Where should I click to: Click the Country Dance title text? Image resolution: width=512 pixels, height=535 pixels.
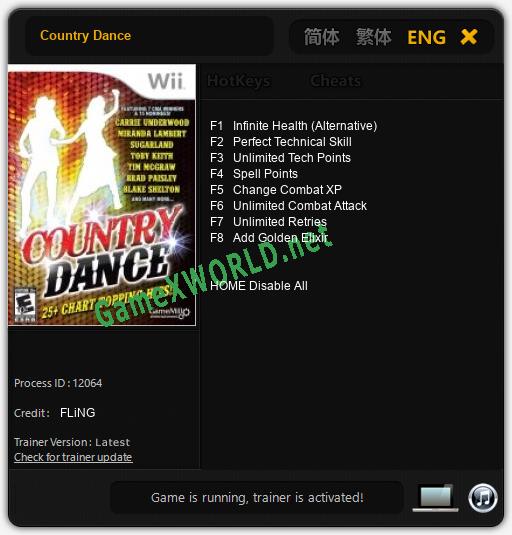86,36
